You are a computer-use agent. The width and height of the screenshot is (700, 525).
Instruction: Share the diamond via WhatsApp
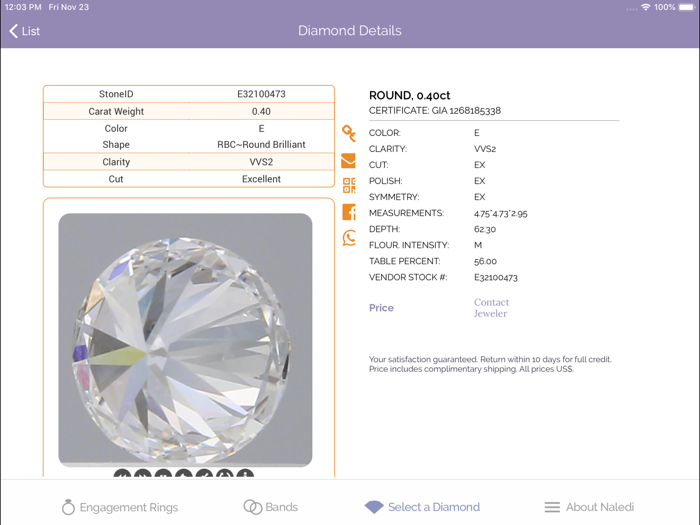(349, 238)
